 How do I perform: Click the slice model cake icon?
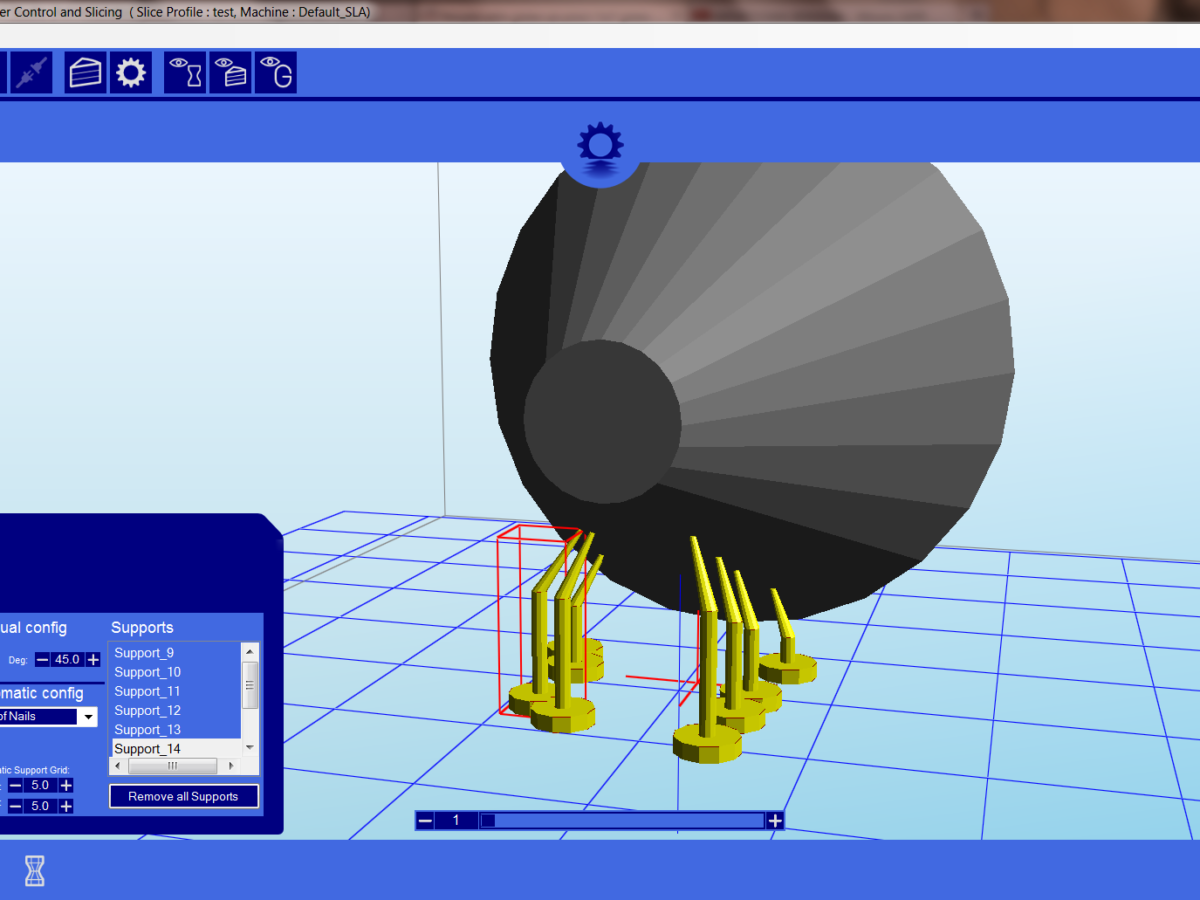pos(86,74)
